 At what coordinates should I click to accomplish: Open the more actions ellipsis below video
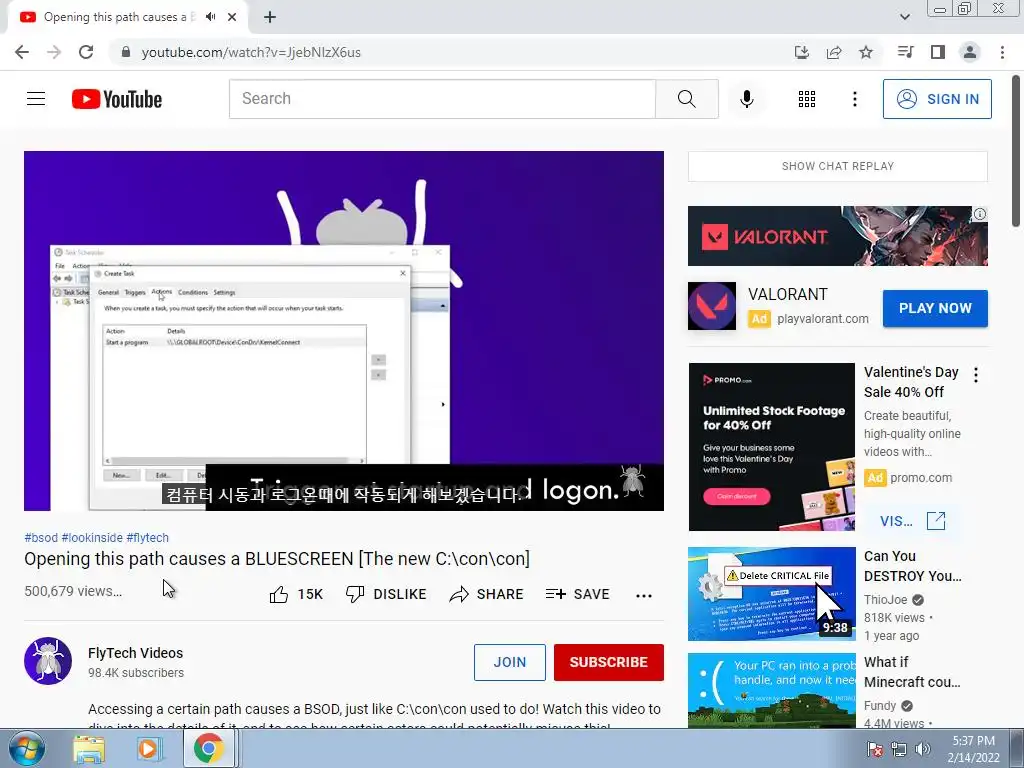click(x=644, y=595)
